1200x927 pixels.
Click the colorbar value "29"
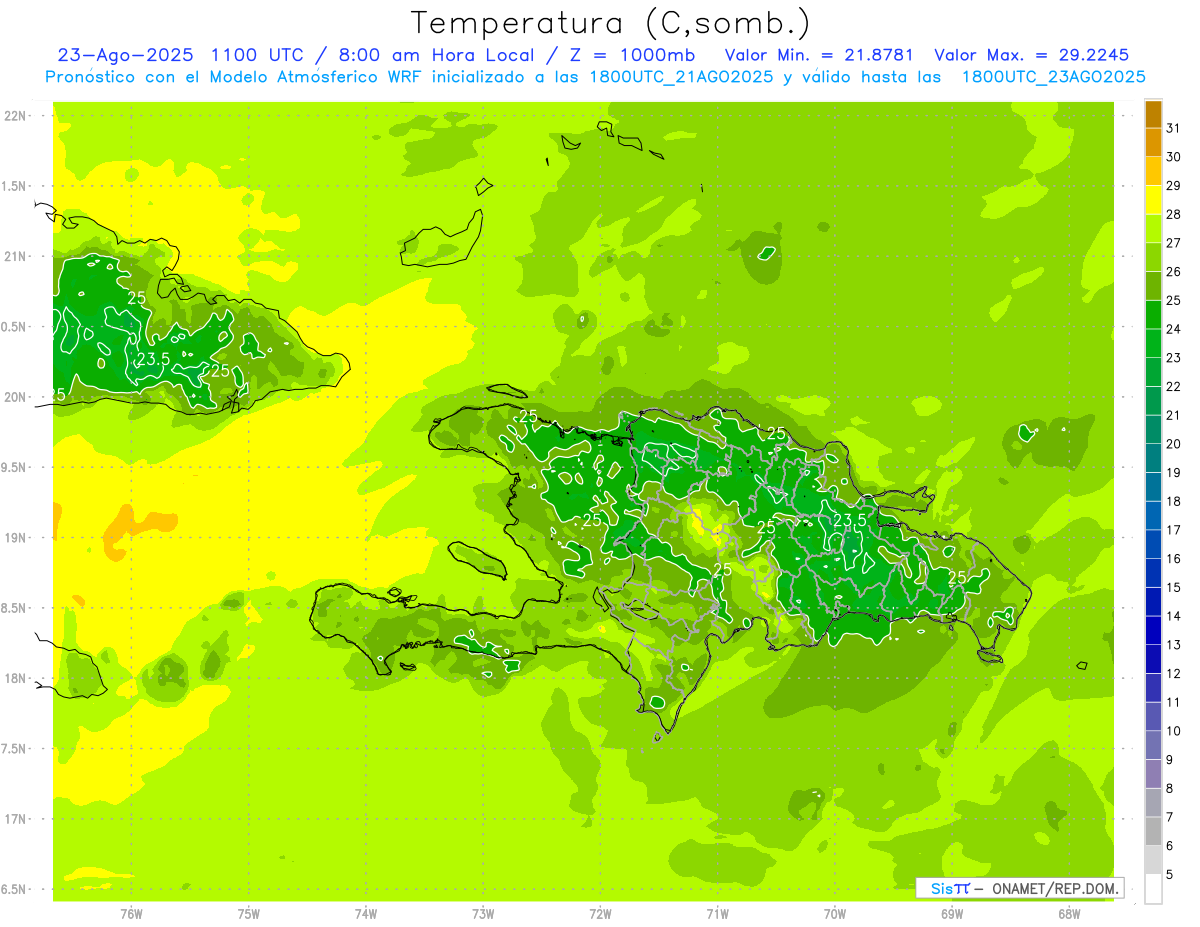(x=1173, y=185)
